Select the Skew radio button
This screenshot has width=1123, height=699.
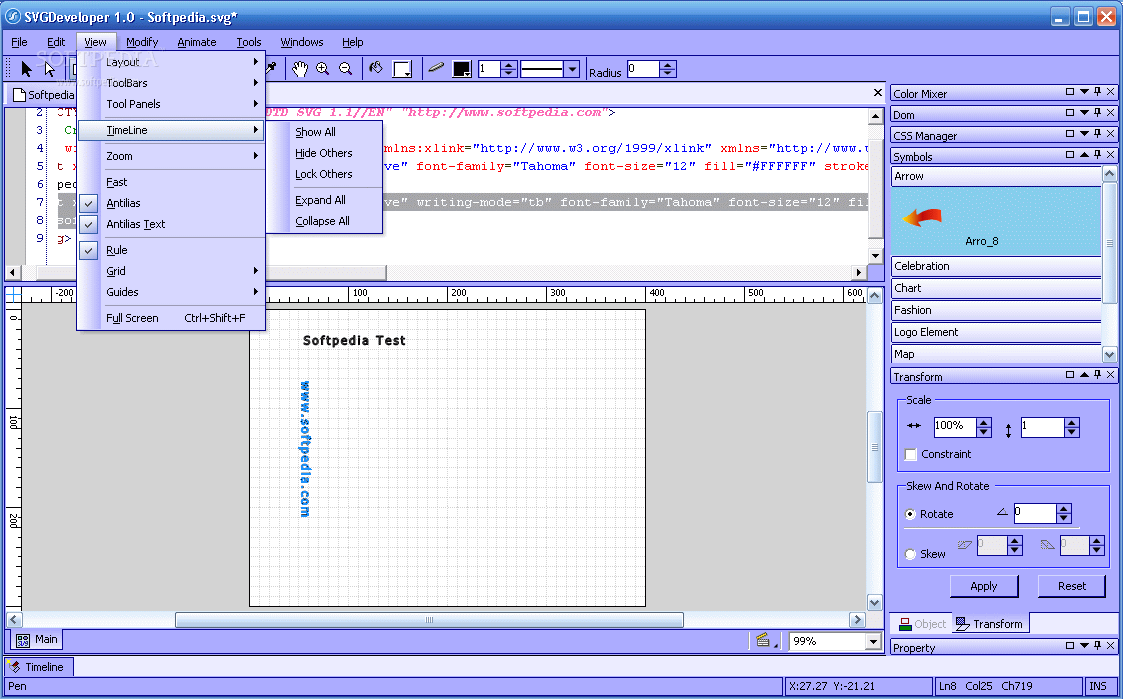click(x=910, y=554)
